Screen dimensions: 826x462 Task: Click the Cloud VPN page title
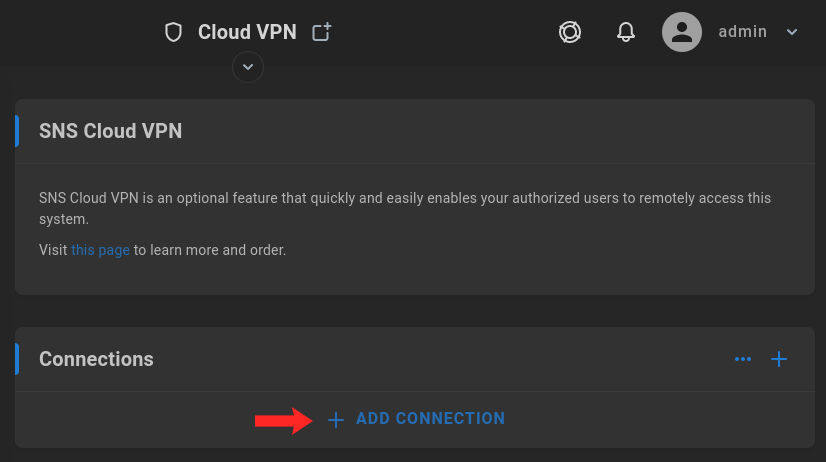[247, 32]
